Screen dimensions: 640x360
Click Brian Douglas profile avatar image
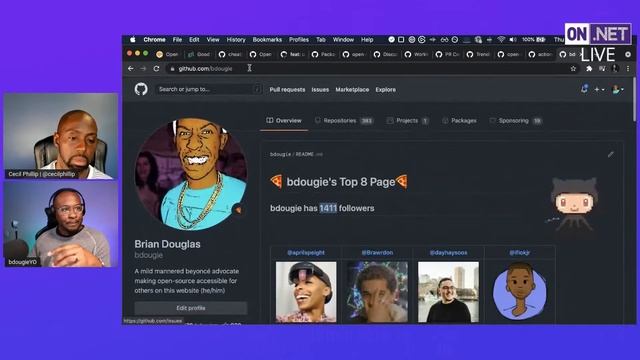point(191,175)
